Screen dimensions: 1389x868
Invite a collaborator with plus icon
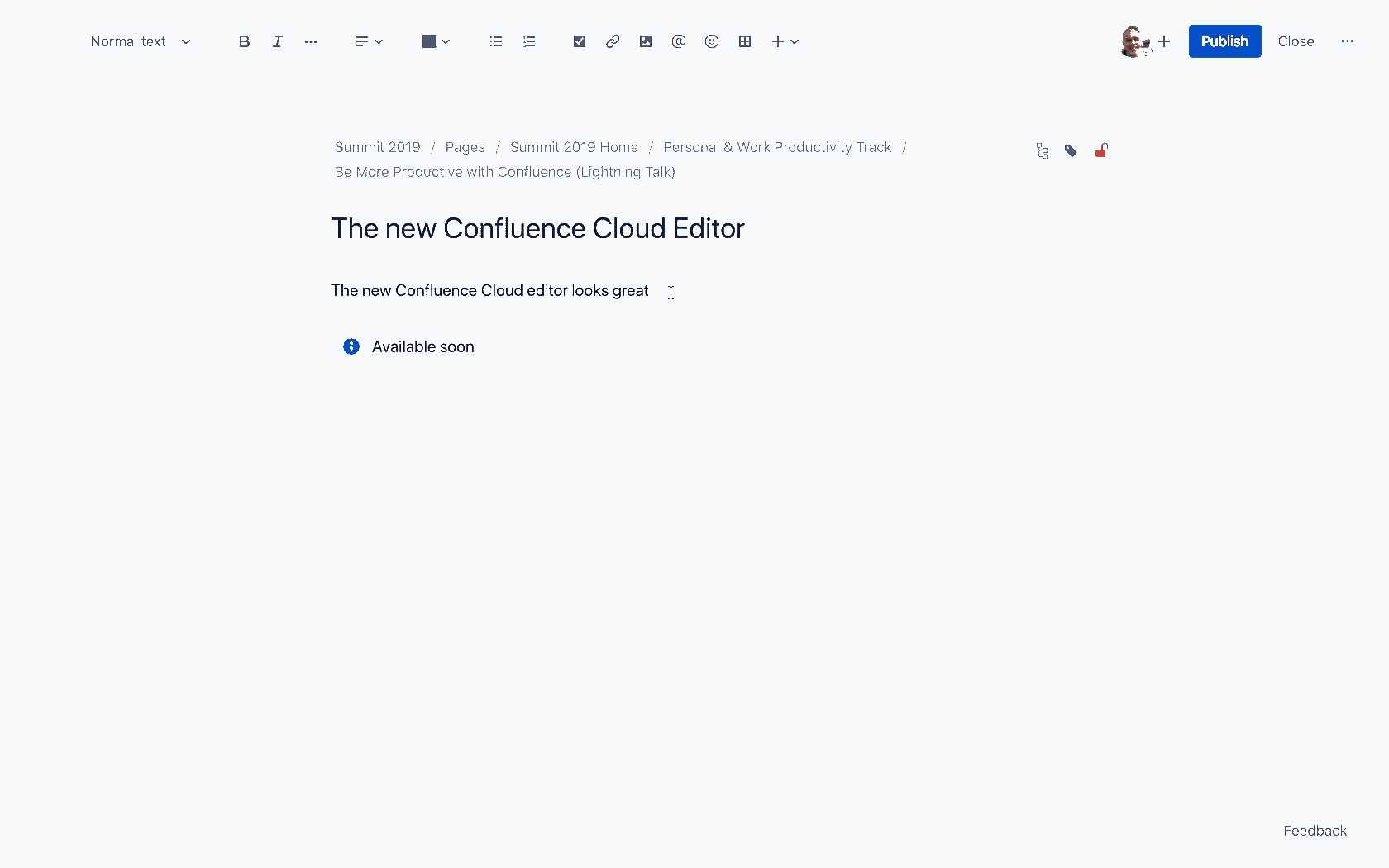coord(1164,41)
